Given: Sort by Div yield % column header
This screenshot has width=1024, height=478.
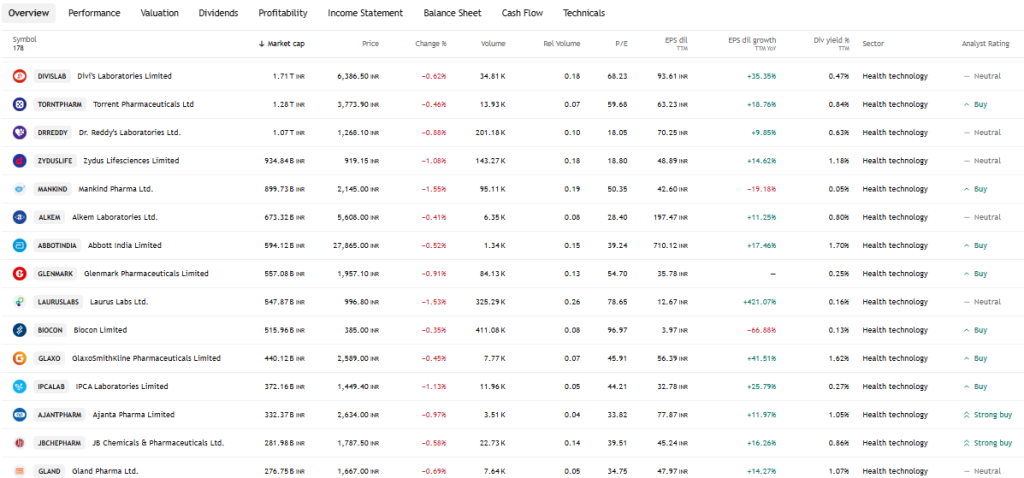Looking at the screenshot, I should pyautogui.click(x=831, y=43).
